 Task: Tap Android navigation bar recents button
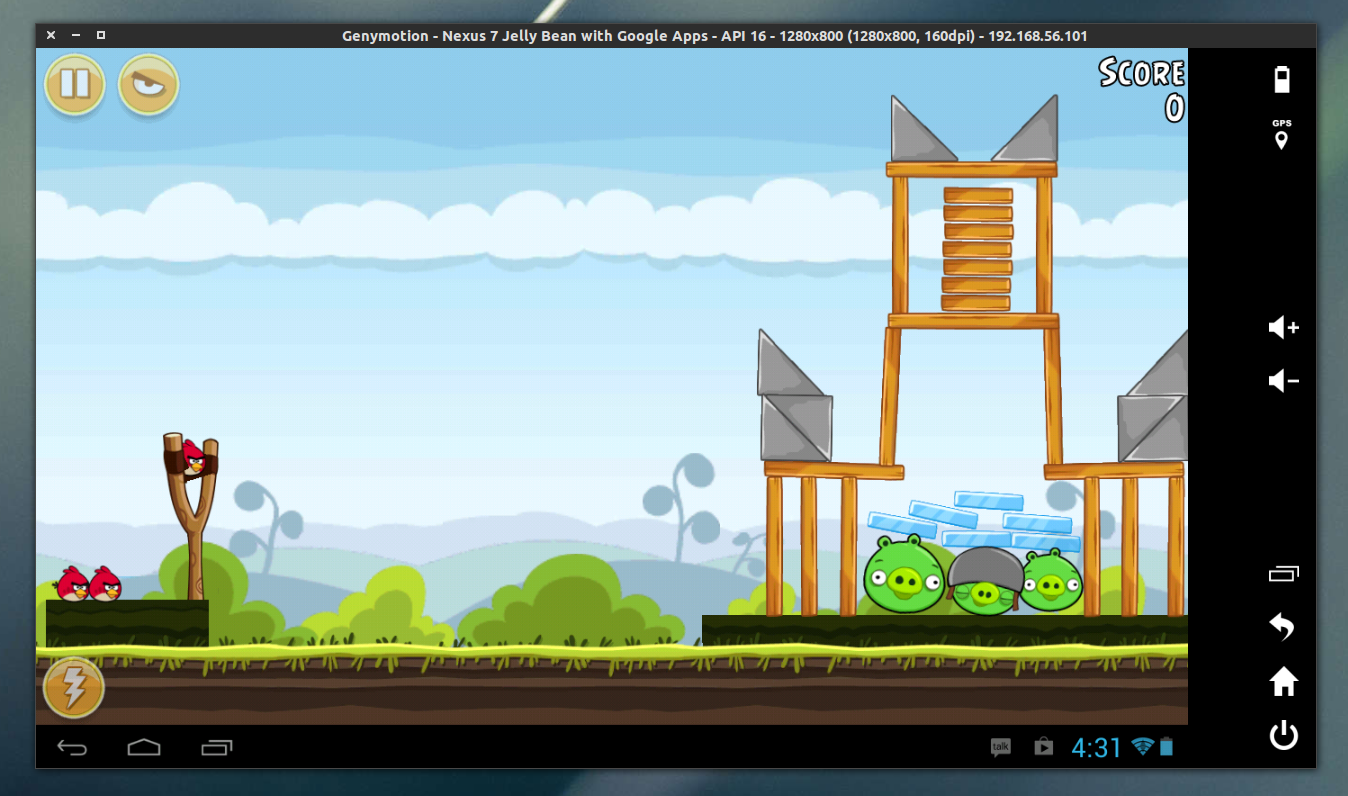(217, 747)
